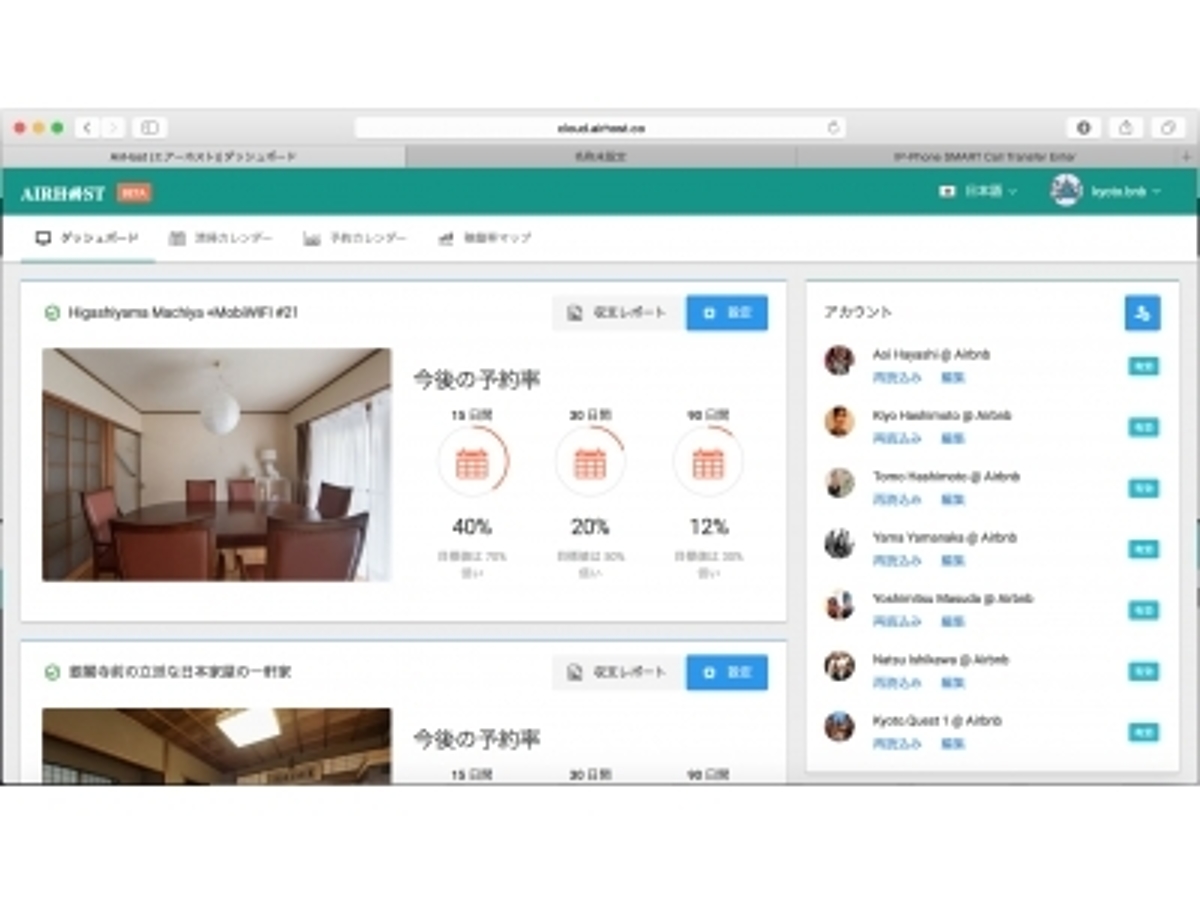Toggle the status badge for Natsu Ishikawa

tap(1143, 671)
